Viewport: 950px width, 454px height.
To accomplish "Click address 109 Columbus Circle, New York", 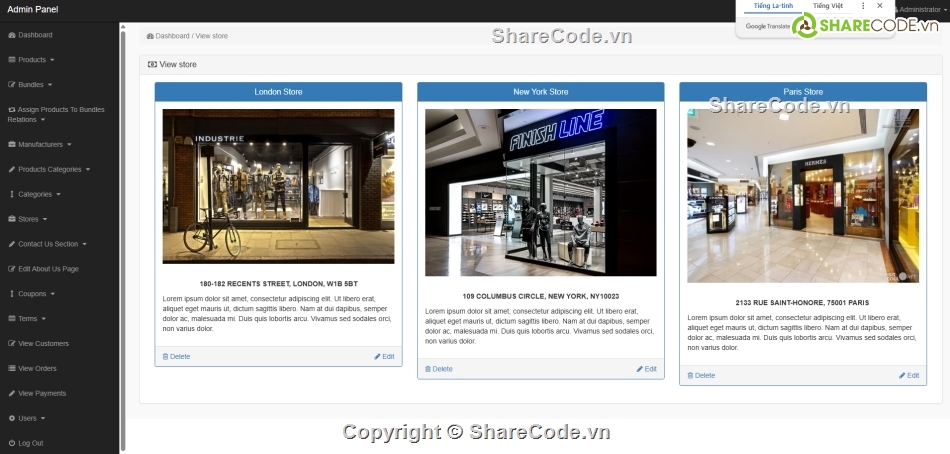I will [x=540, y=296].
